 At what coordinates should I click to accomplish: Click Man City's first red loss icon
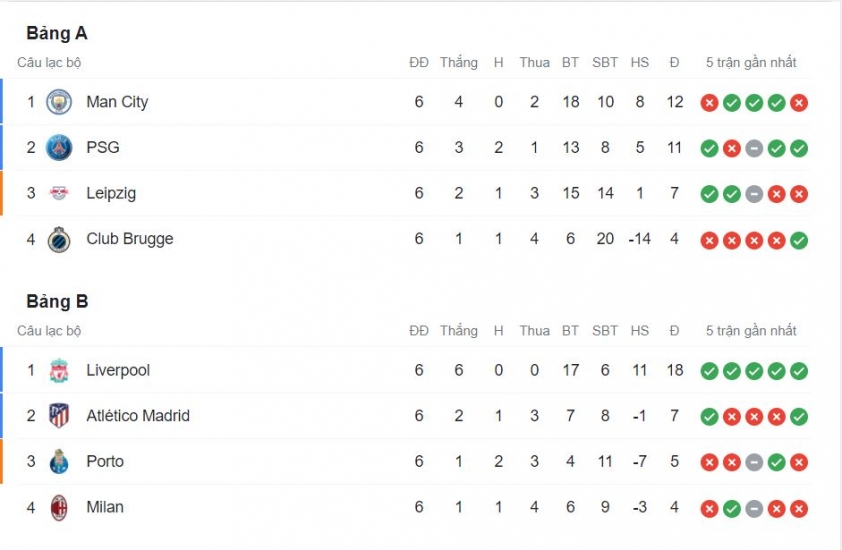pos(709,103)
